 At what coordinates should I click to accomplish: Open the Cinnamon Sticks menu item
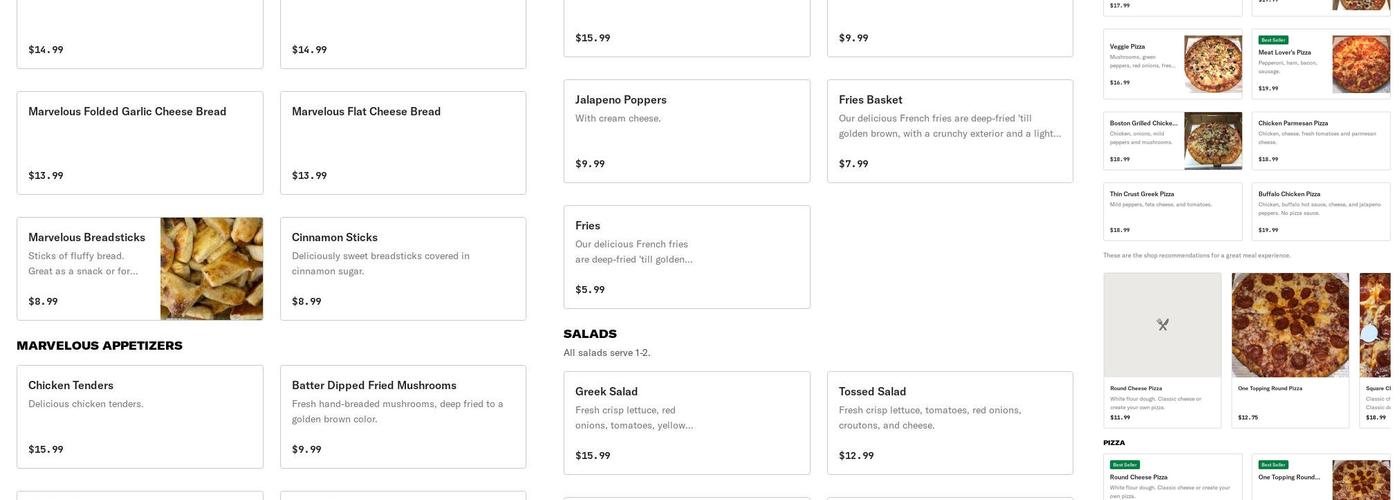[x=402, y=269]
